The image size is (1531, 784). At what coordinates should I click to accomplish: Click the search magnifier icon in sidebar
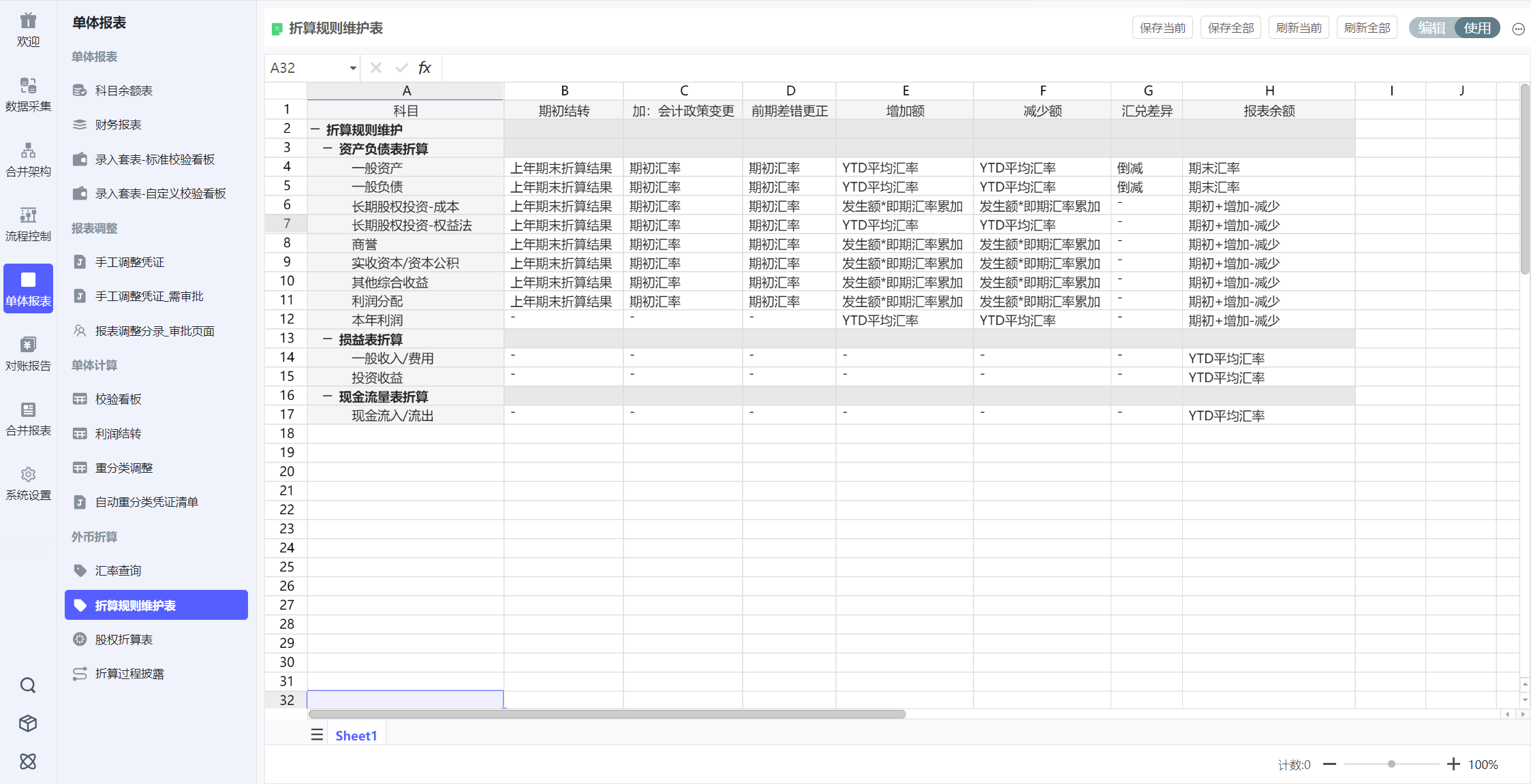[28, 685]
